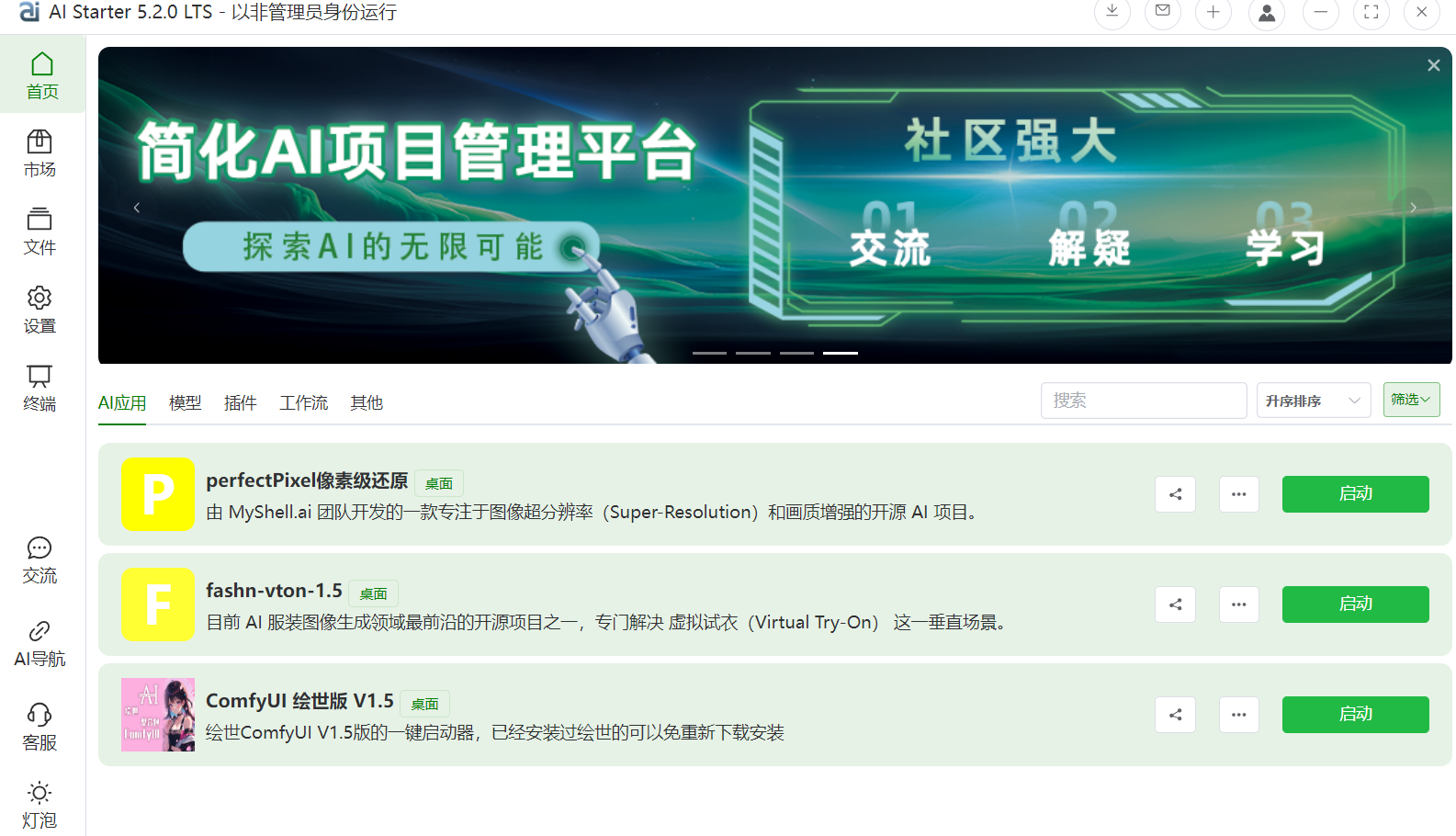Click the yellow P perfectPixel app icon

(x=158, y=494)
